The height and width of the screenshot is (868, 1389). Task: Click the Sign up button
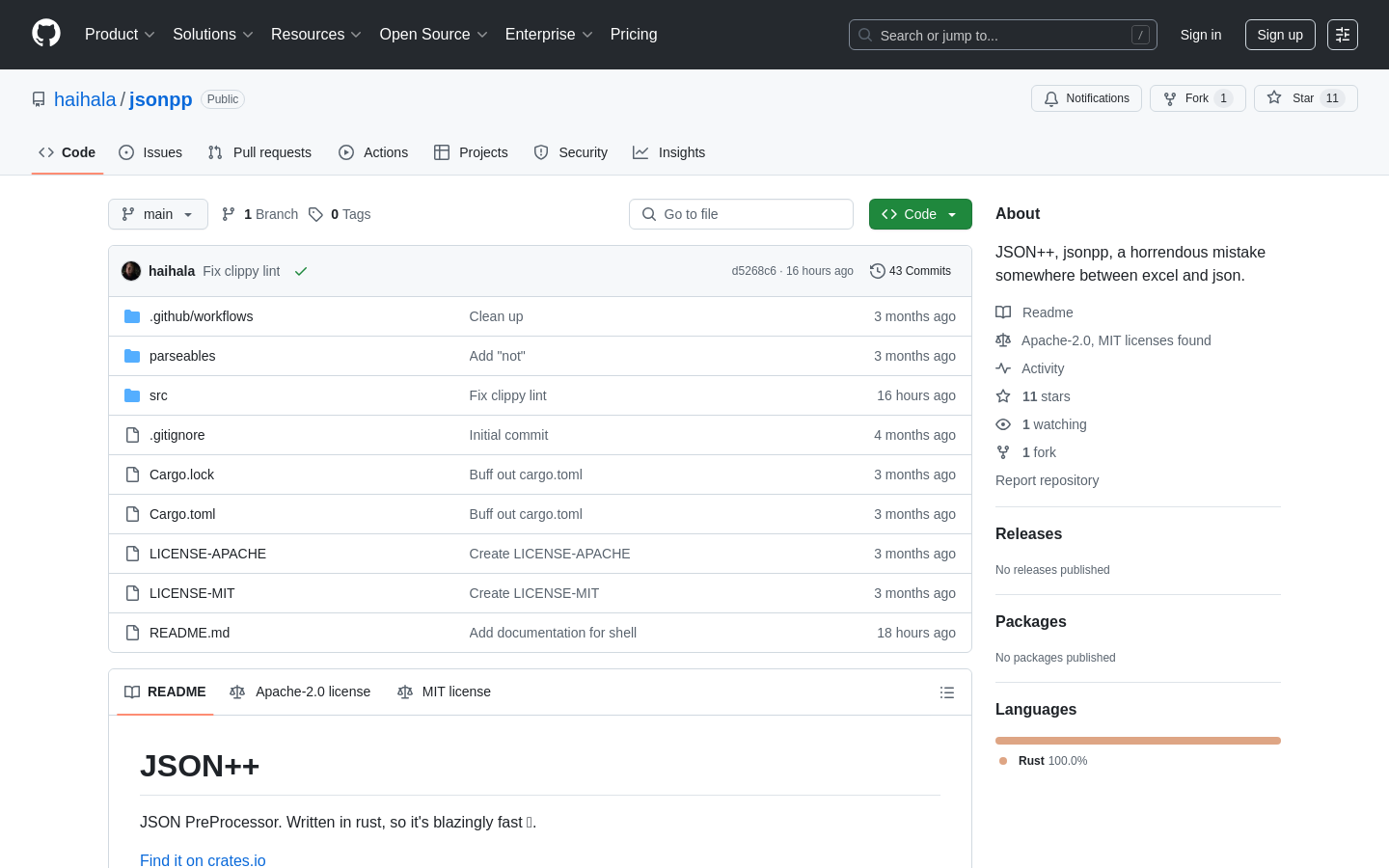[x=1280, y=35]
